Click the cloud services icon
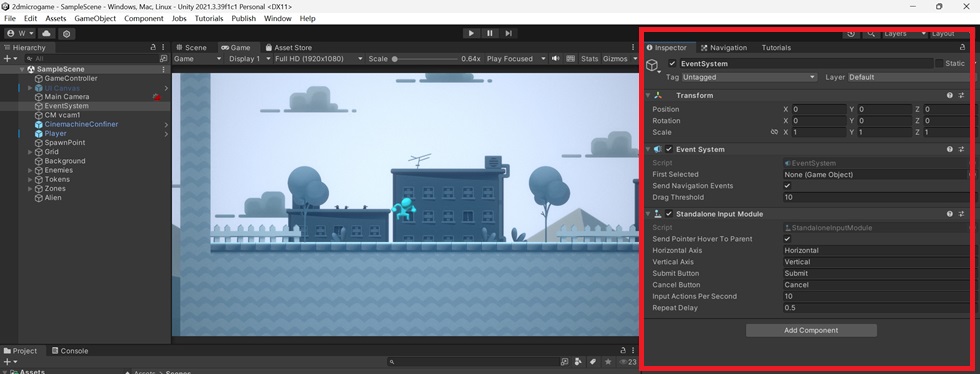 [x=47, y=33]
